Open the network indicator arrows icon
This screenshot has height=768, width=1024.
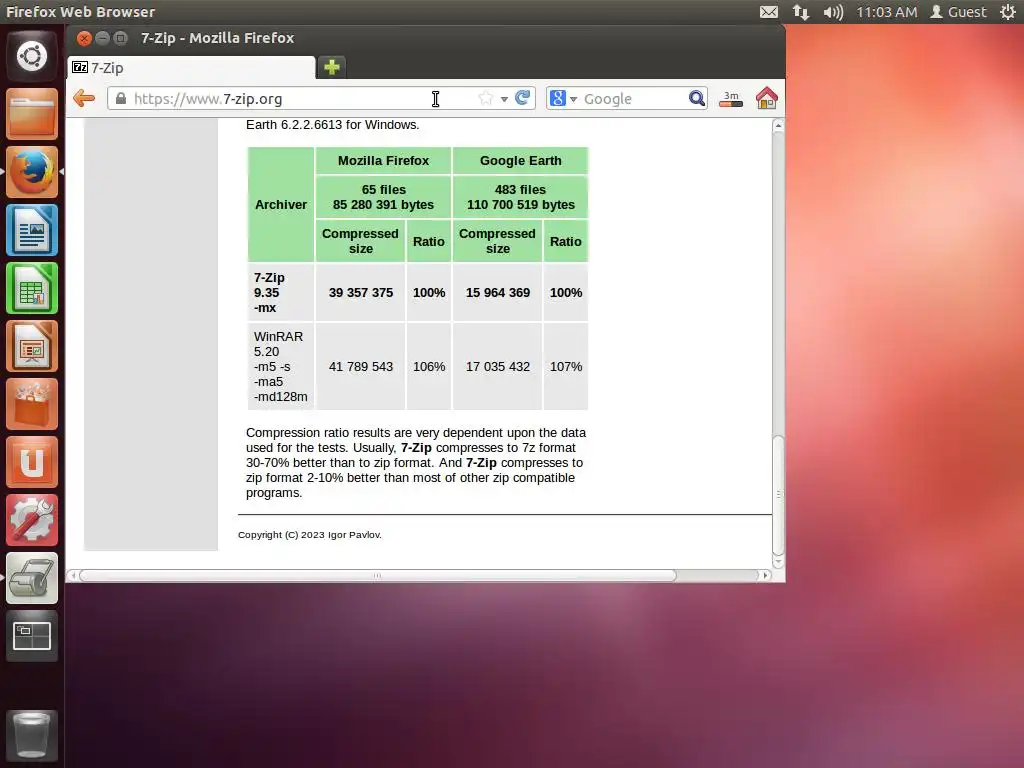tap(801, 12)
